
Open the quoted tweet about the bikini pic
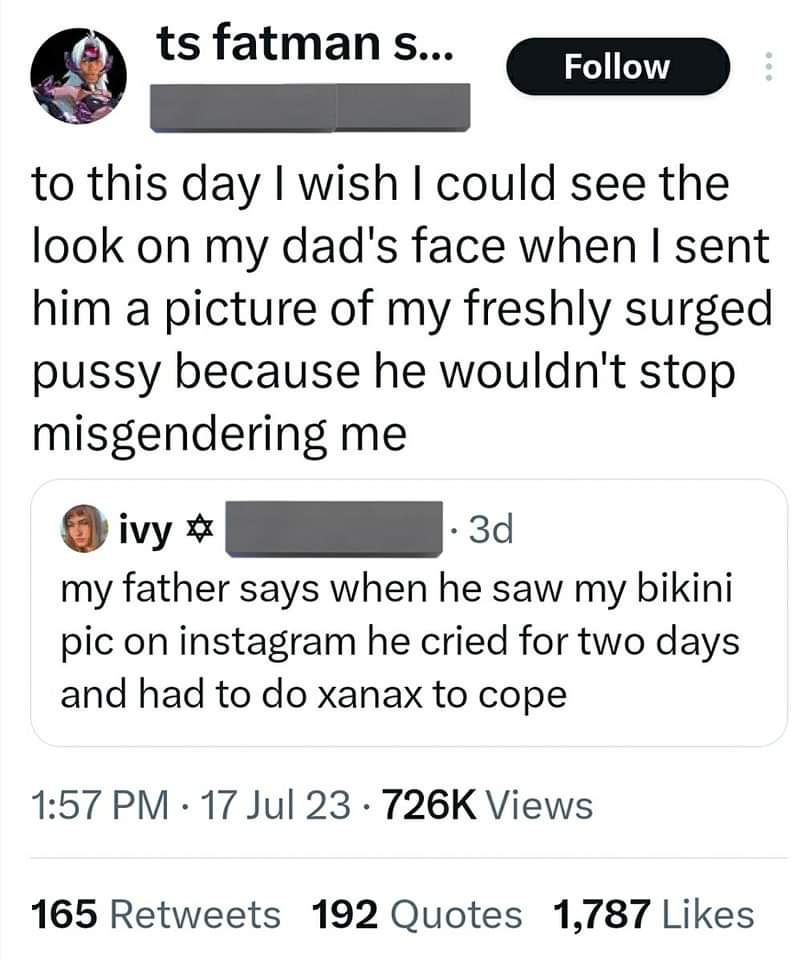pos(408,613)
